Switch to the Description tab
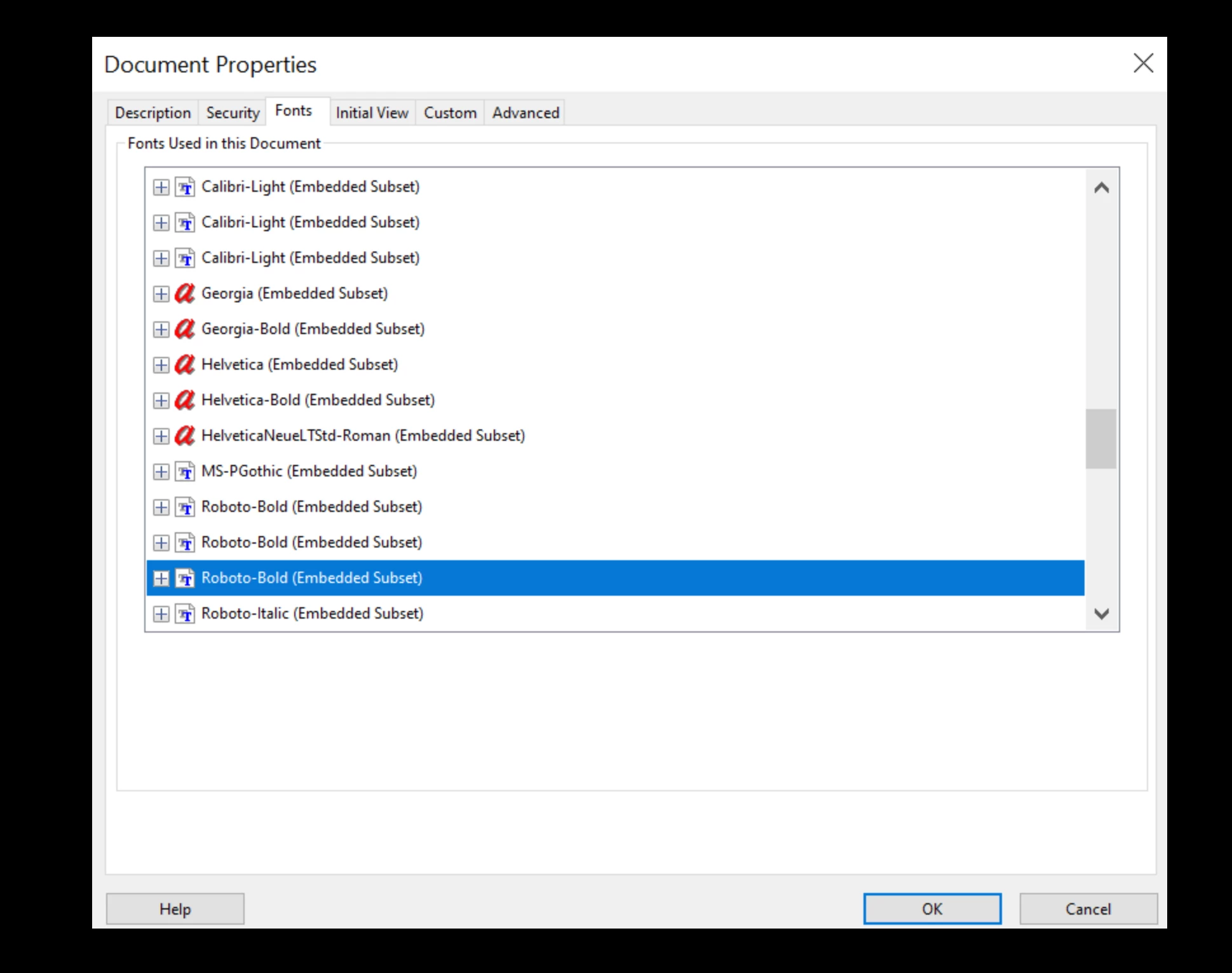The width and height of the screenshot is (1232, 973). click(152, 112)
